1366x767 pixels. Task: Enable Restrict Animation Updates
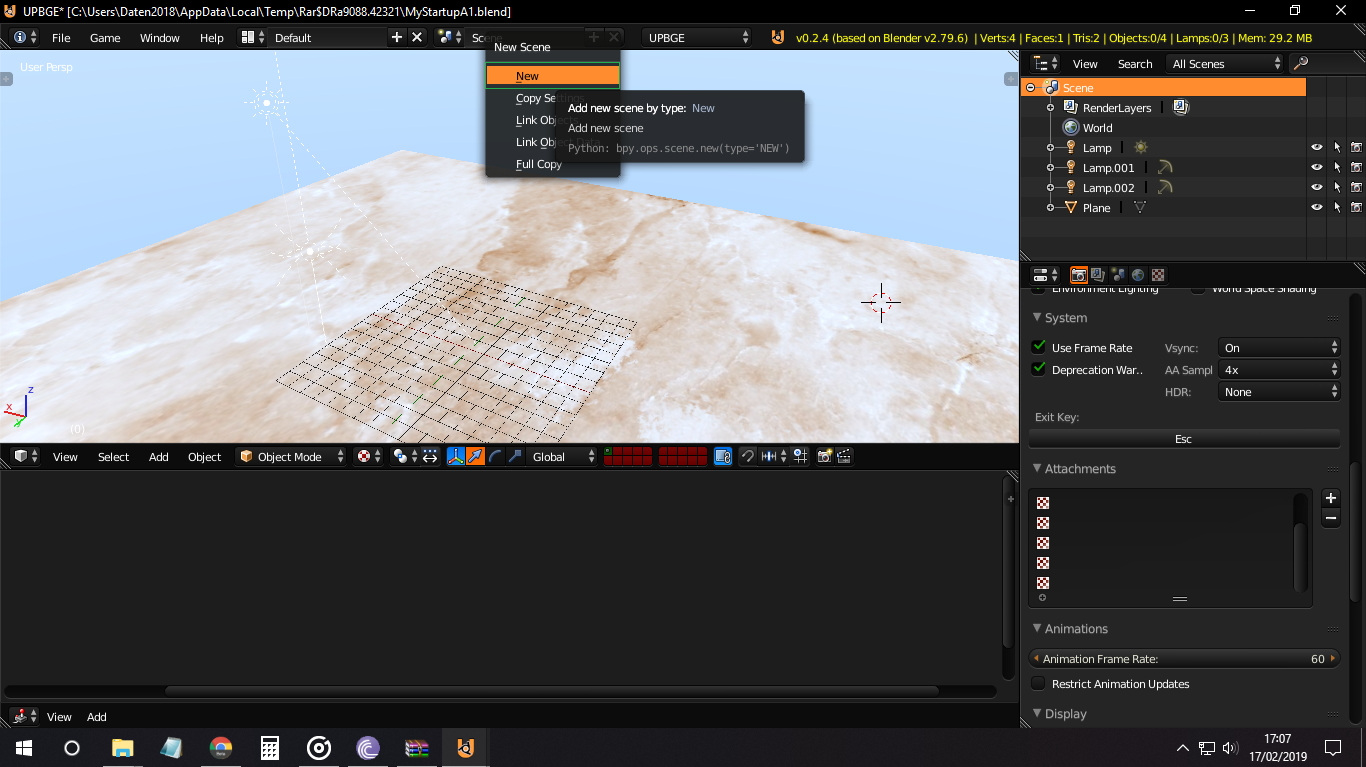1038,683
